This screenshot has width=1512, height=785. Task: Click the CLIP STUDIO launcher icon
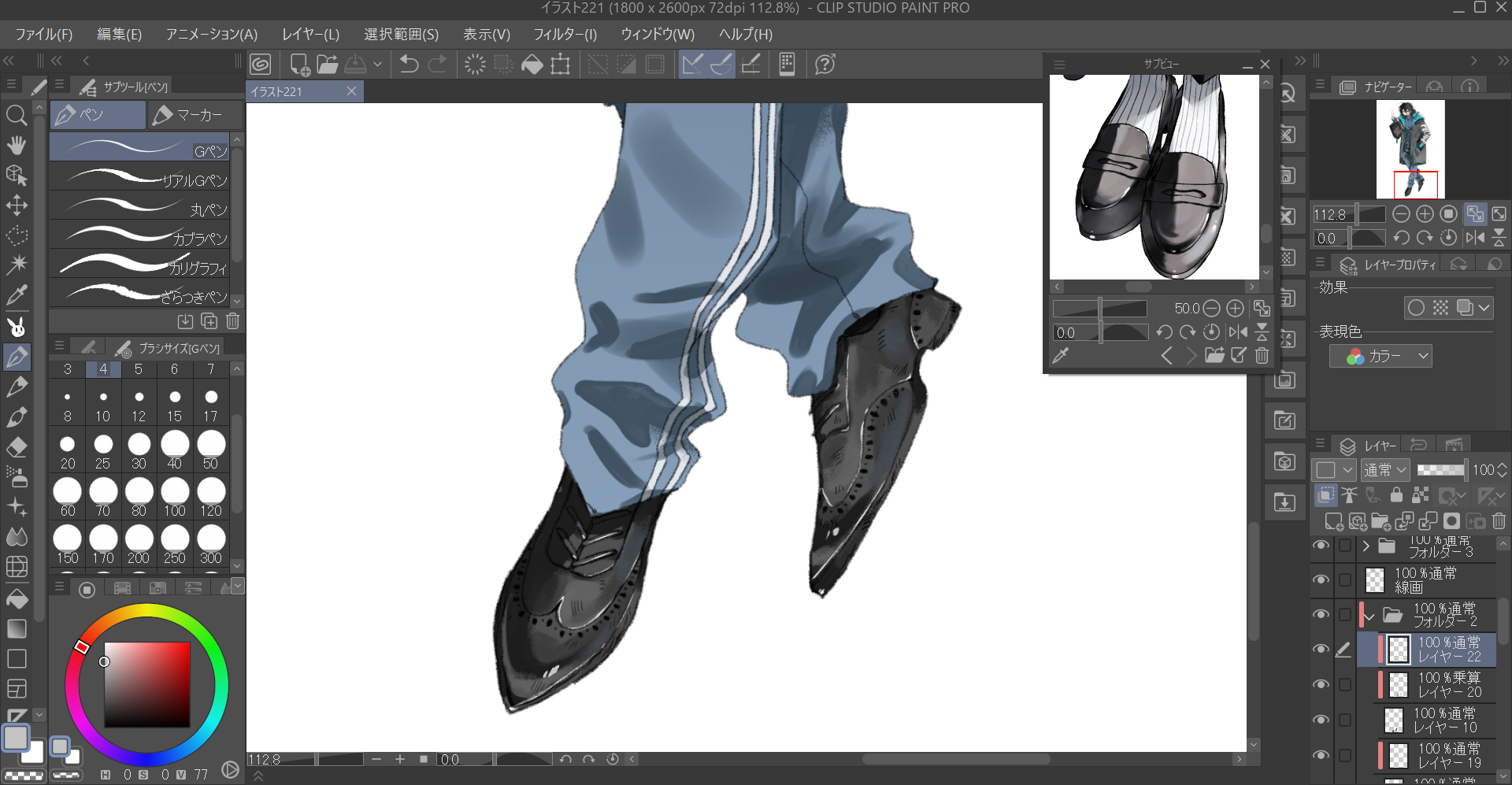(x=260, y=65)
